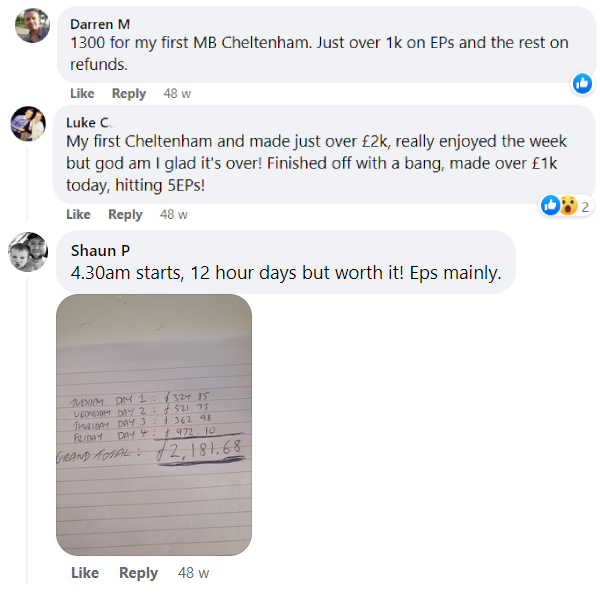Open Darren M's name link
Viewport: 600px width, 600px height.
tap(100, 24)
